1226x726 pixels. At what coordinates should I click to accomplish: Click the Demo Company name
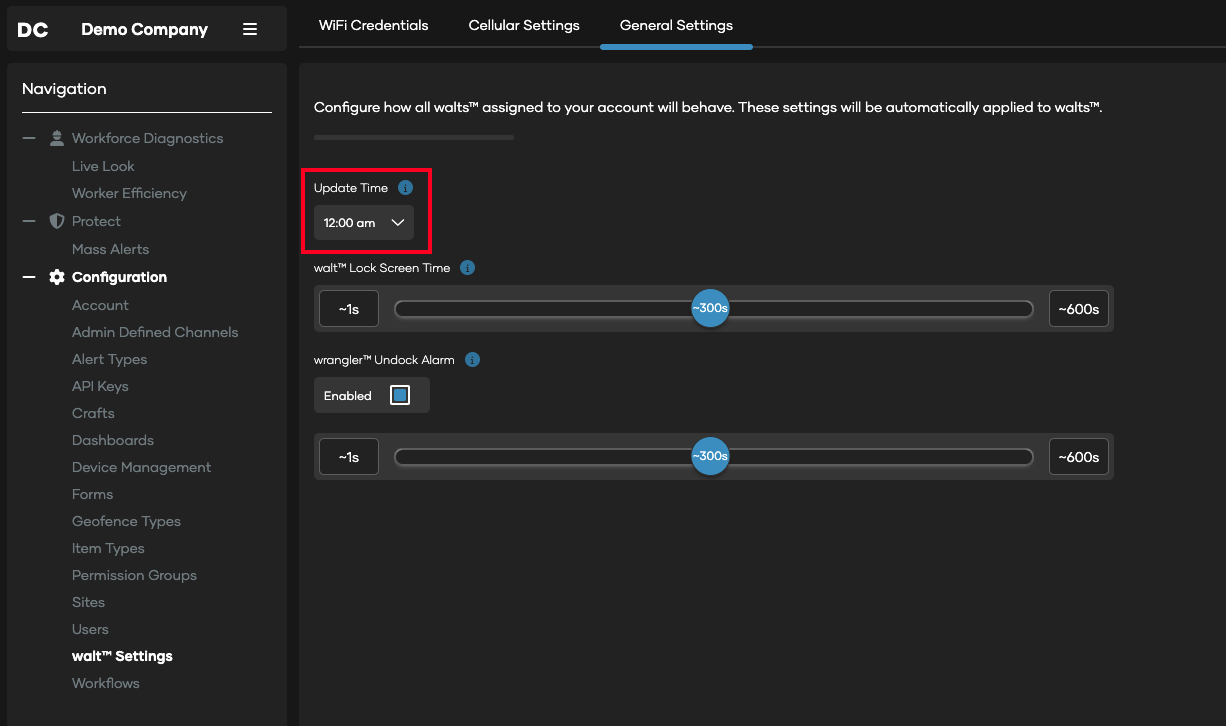pyautogui.click(x=144, y=30)
